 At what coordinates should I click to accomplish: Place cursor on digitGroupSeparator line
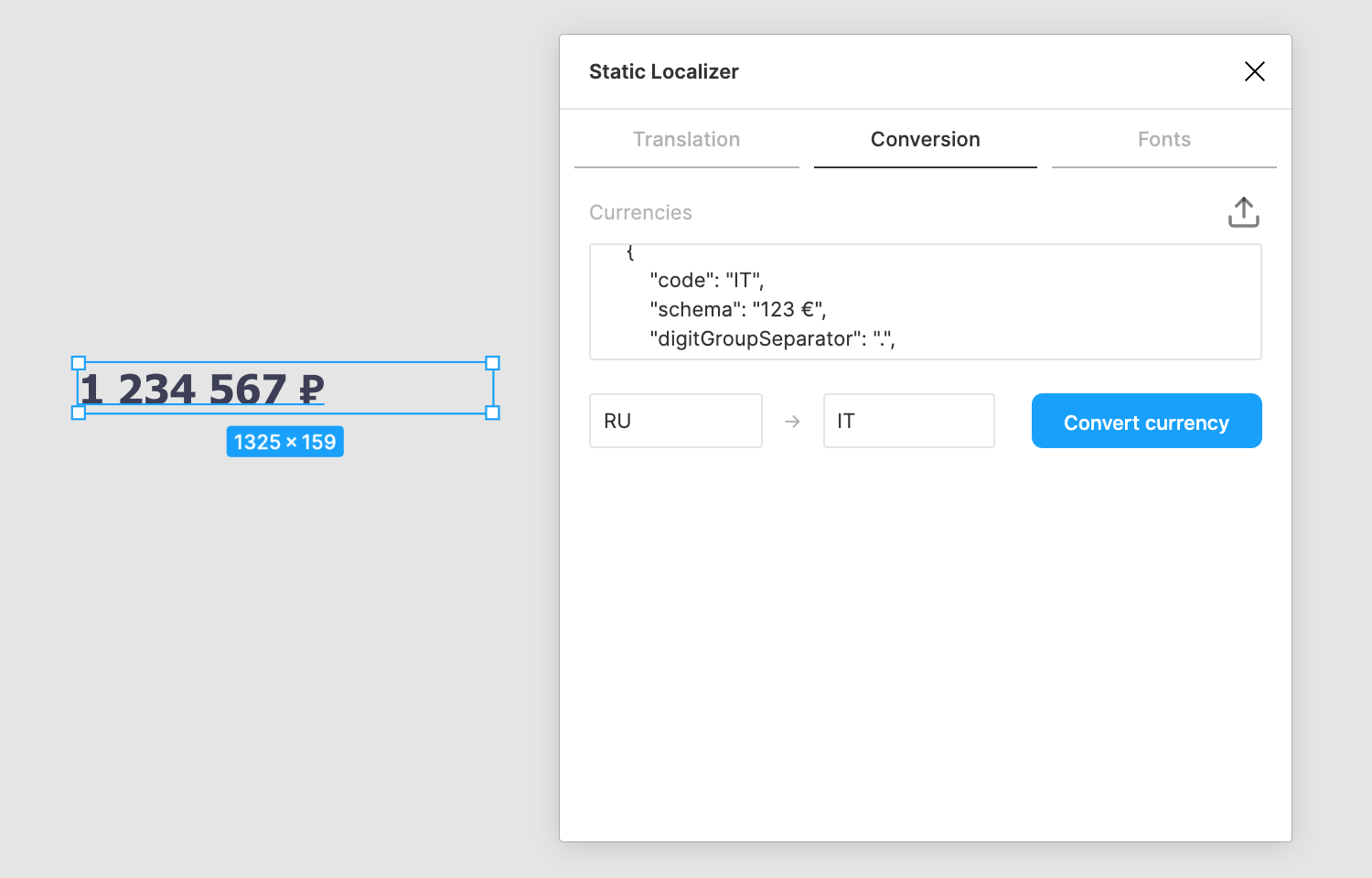point(771,338)
